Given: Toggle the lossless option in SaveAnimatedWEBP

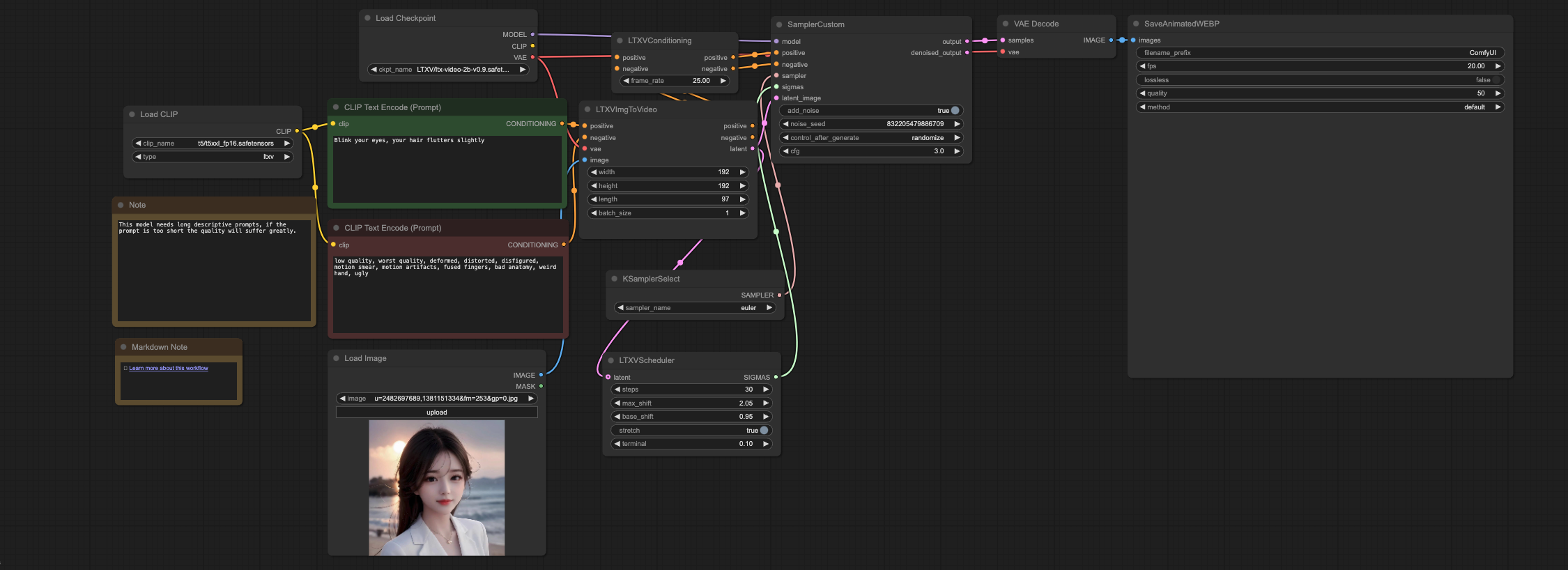Looking at the screenshot, I should click(1320, 79).
